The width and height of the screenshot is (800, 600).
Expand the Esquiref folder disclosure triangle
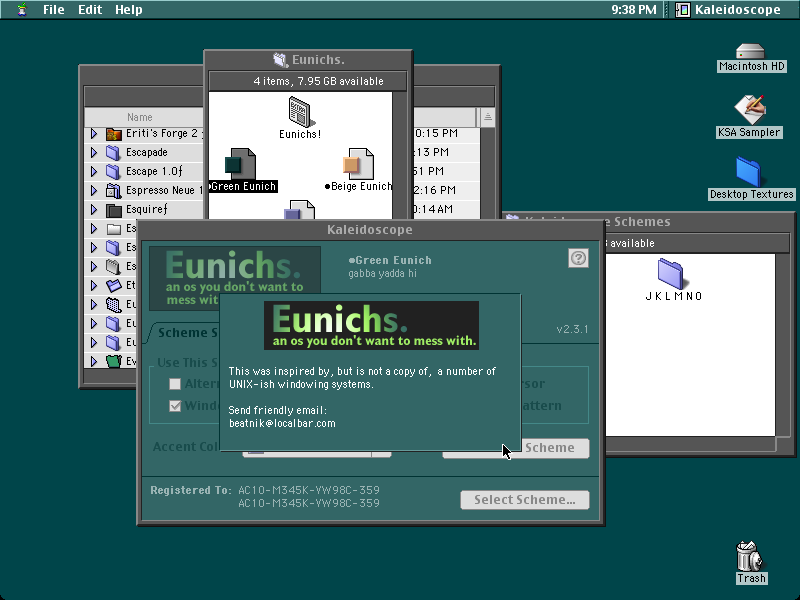tap(94, 210)
